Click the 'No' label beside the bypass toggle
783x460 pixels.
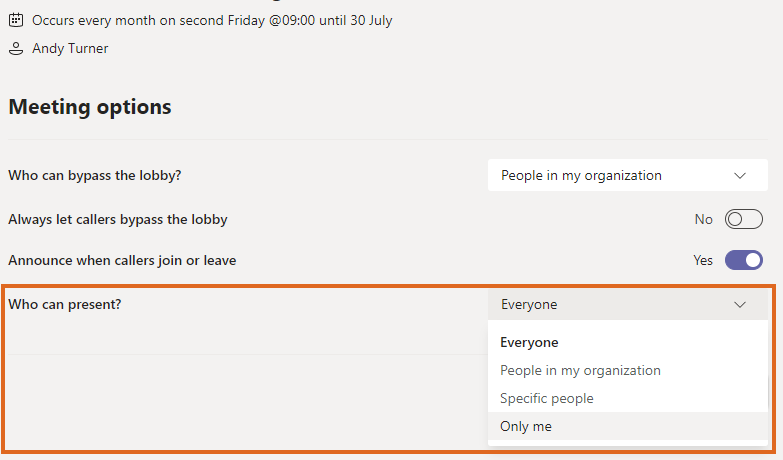[704, 219]
